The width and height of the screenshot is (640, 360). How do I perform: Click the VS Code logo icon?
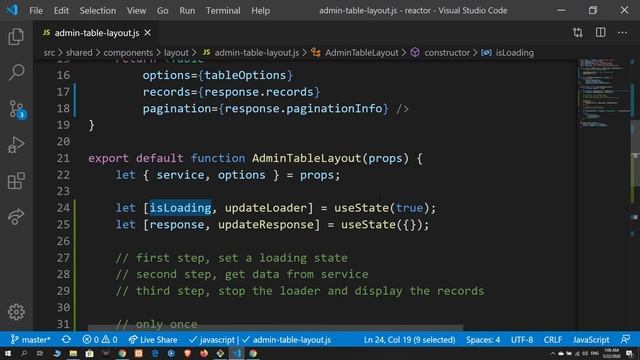pyautogui.click(x=12, y=10)
